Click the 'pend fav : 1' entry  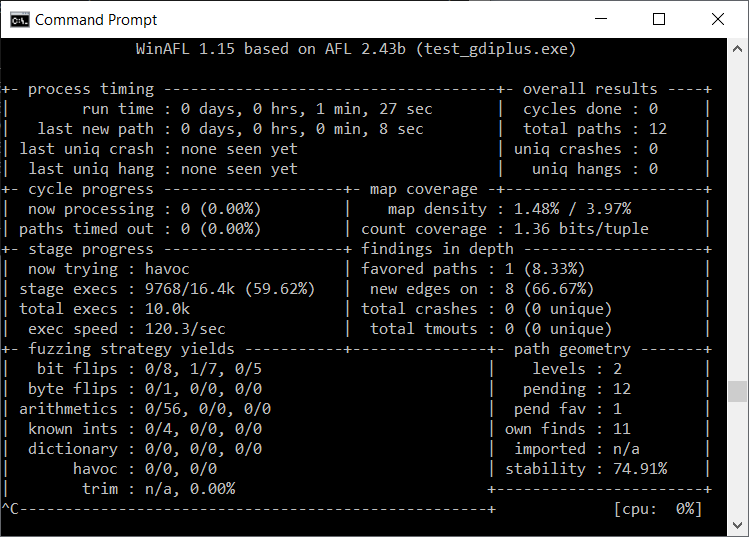[x=567, y=409]
